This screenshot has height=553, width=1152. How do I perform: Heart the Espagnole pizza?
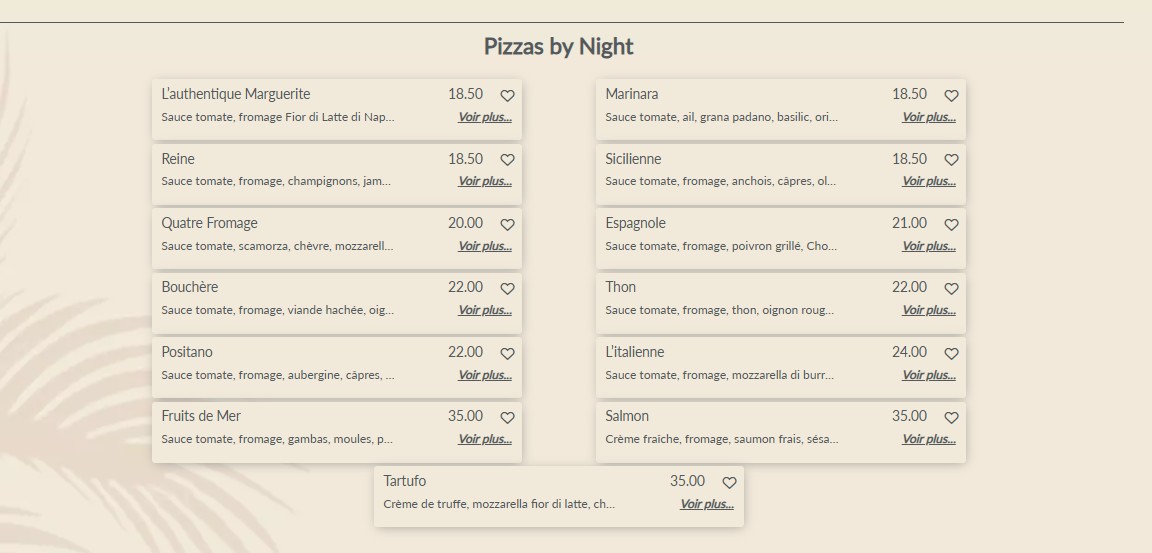951,225
